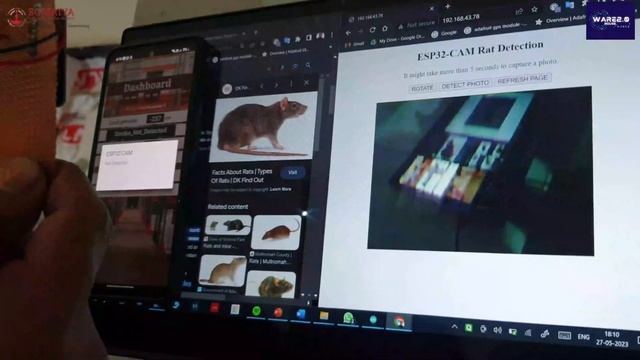640x360 pixels.
Task: Show hidden system tray icons chevron
Action: 454,326
